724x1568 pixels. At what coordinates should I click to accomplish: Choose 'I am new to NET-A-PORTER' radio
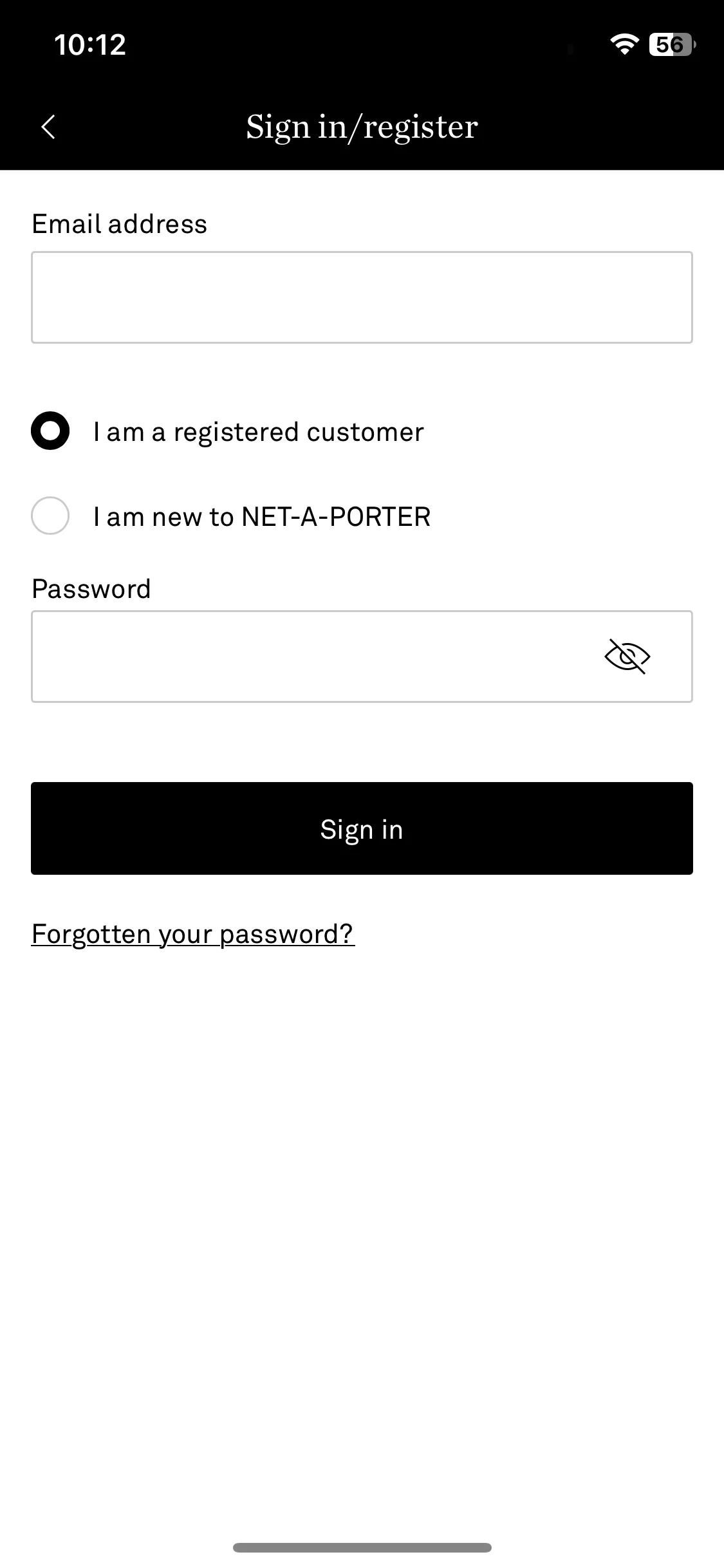click(x=50, y=516)
